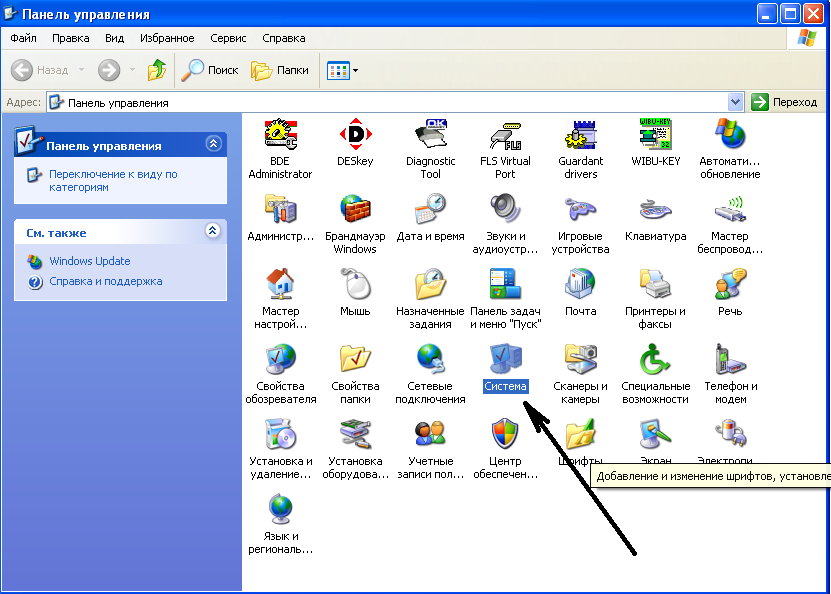The image size is (831, 594).
Task: Open the Сервис menu
Action: click(x=228, y=38)
